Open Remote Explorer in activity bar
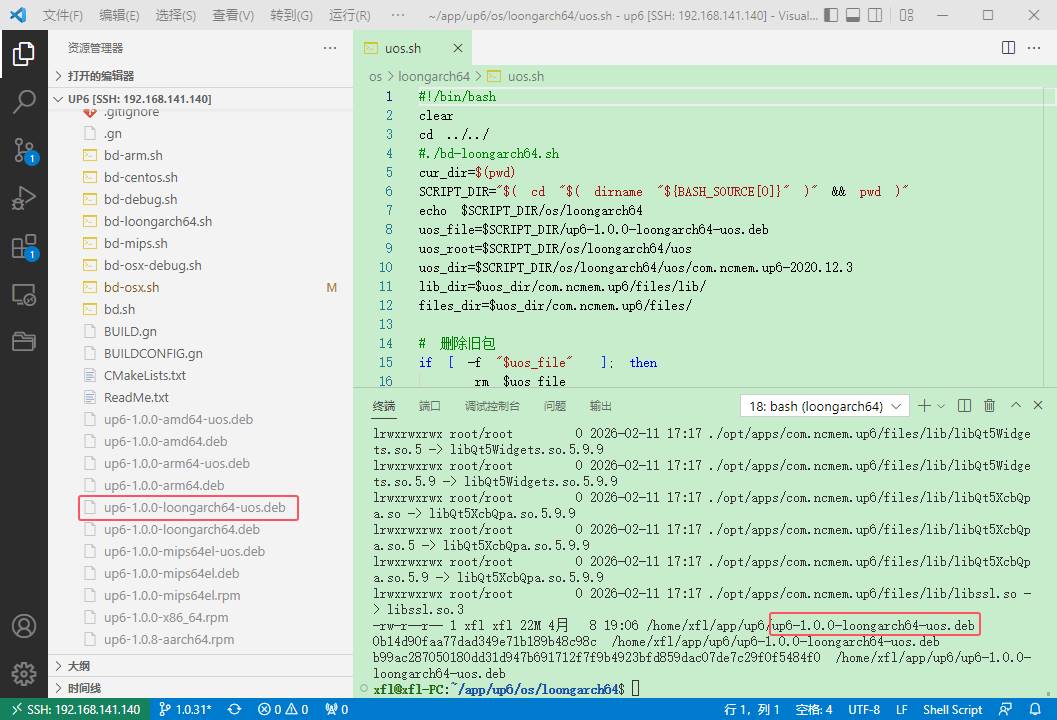This screenshot has height=720, width=1057. point(24,295)
